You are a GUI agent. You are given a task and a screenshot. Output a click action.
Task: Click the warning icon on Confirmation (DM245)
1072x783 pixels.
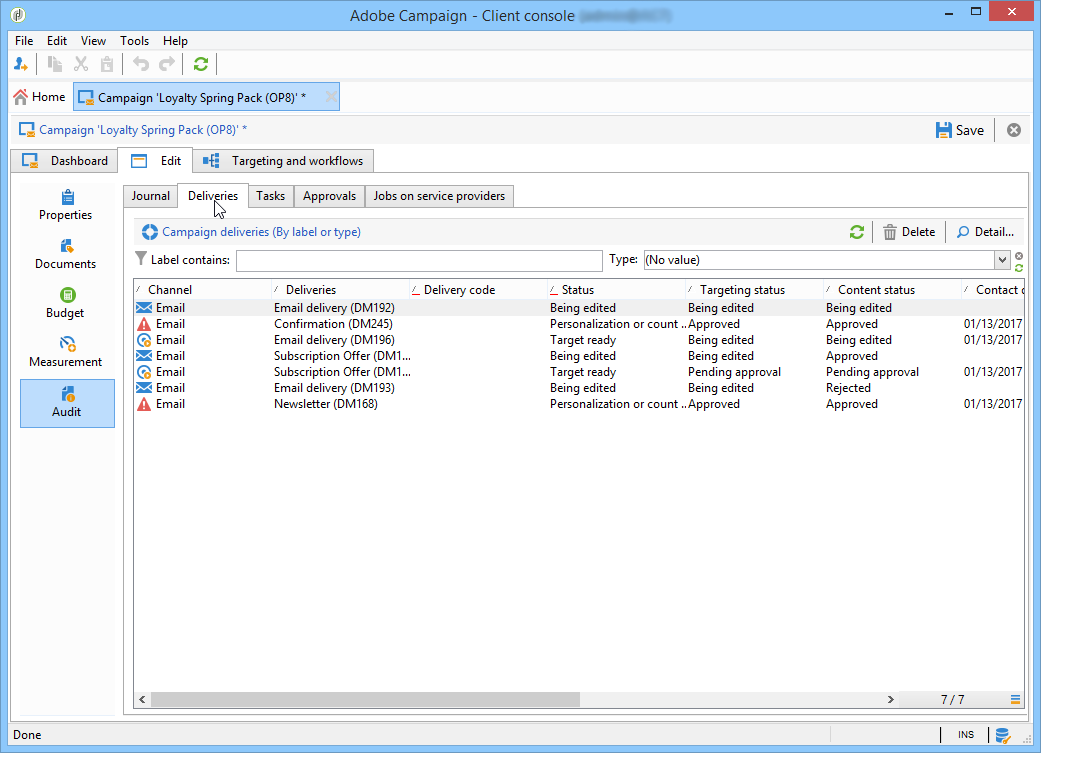(144, 324)
